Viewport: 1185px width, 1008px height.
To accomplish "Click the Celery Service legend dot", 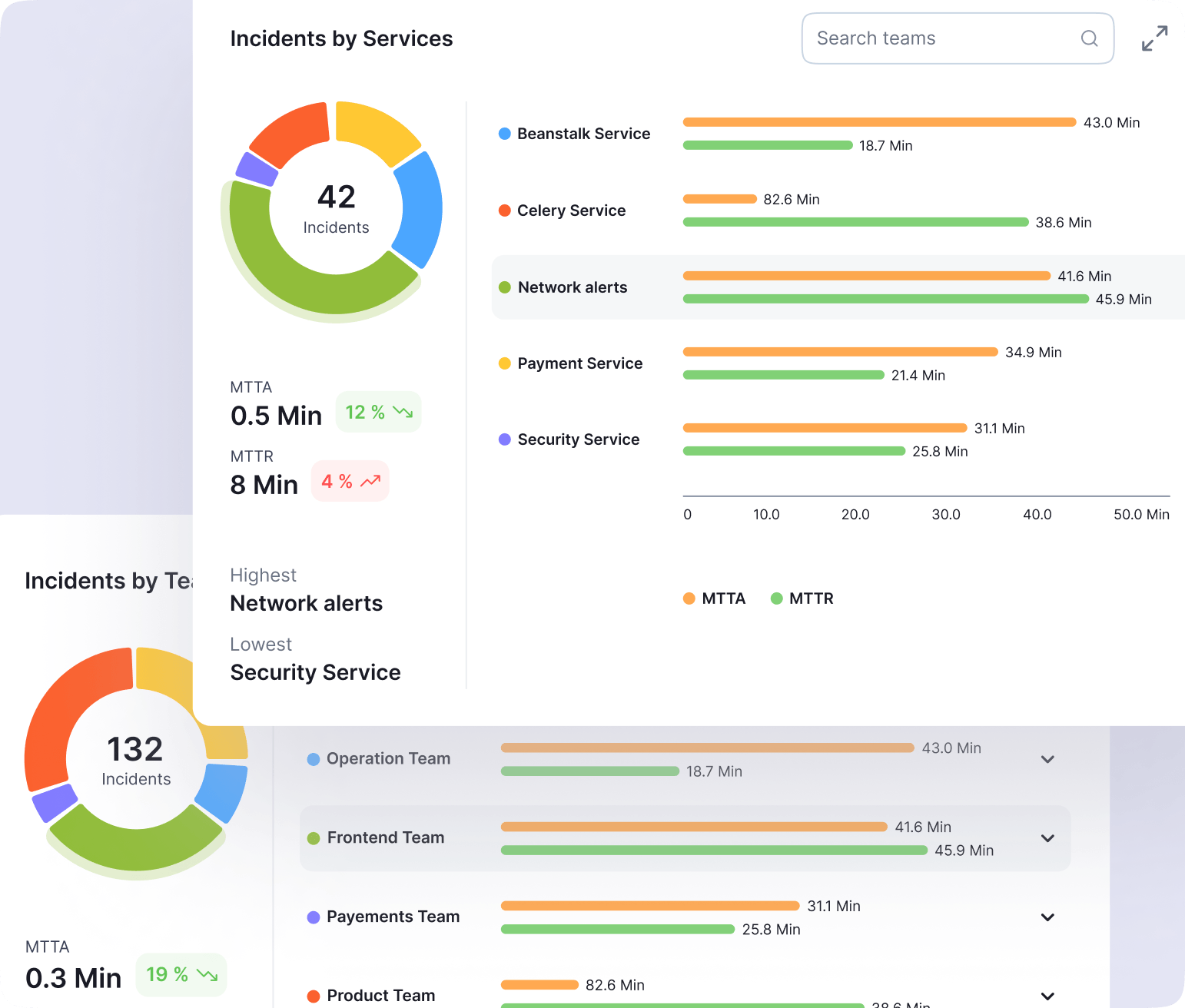I will tap(504, 210).
